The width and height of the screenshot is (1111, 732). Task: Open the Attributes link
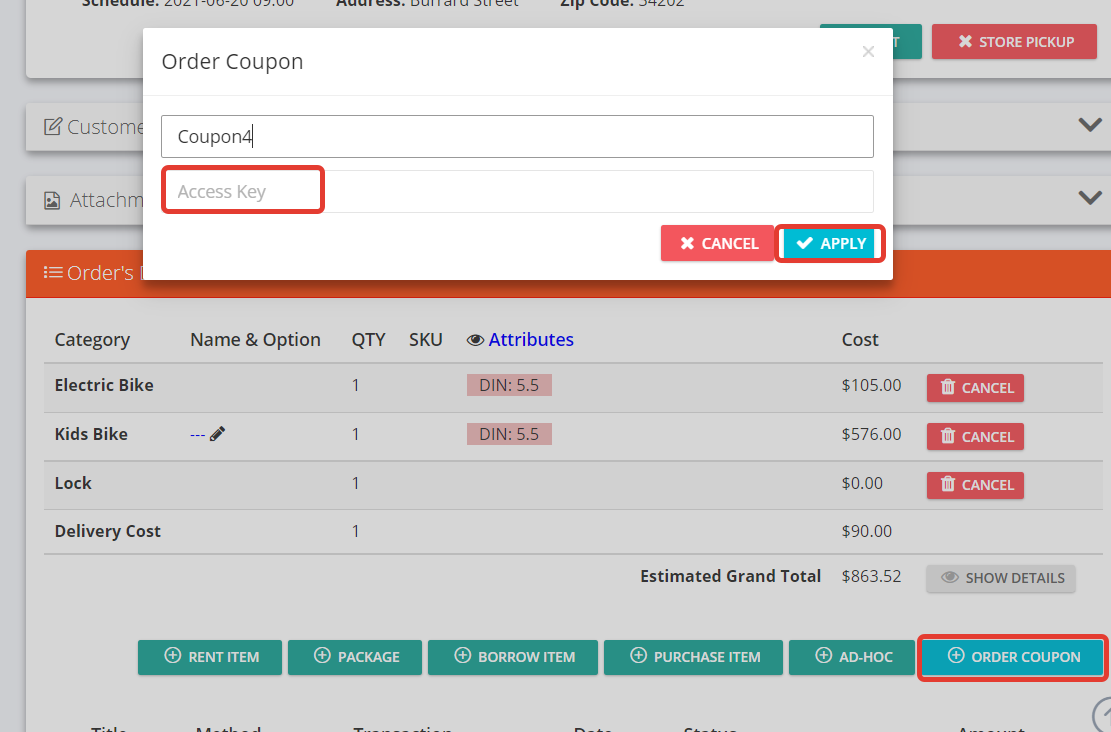(531, 339)
